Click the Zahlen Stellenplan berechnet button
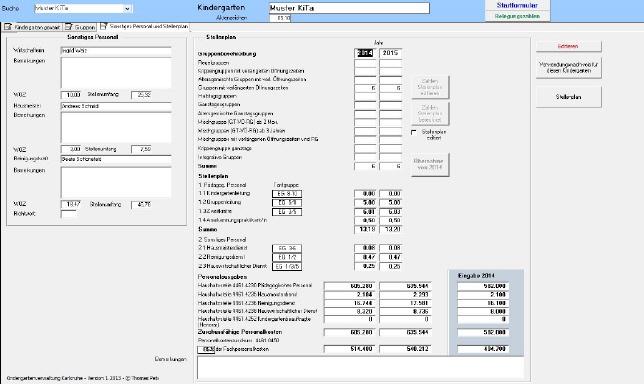The height and width of the screenshot is (384, 644). 430,114
